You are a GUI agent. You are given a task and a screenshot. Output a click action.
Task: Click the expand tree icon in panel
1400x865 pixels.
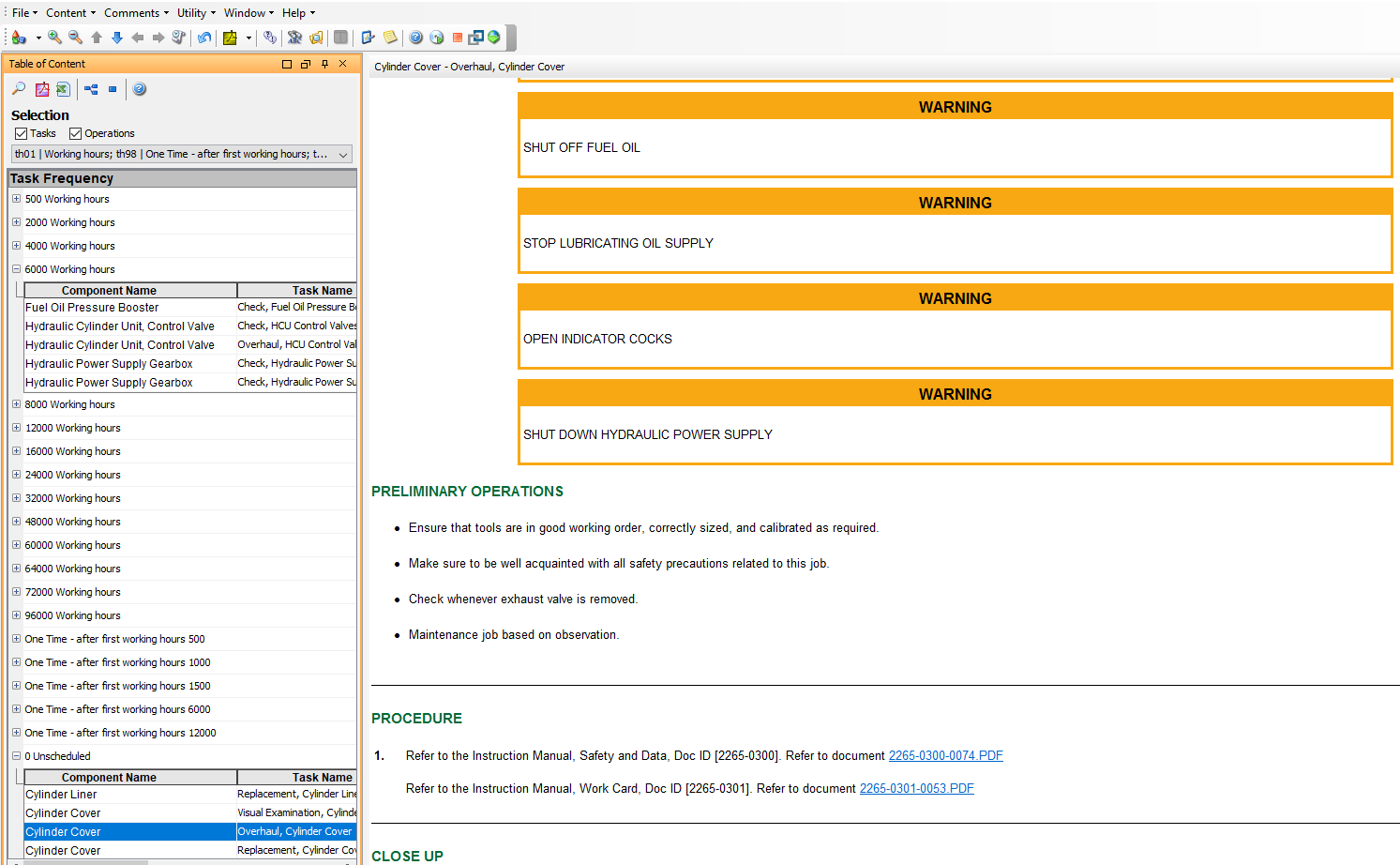[91, 89]
